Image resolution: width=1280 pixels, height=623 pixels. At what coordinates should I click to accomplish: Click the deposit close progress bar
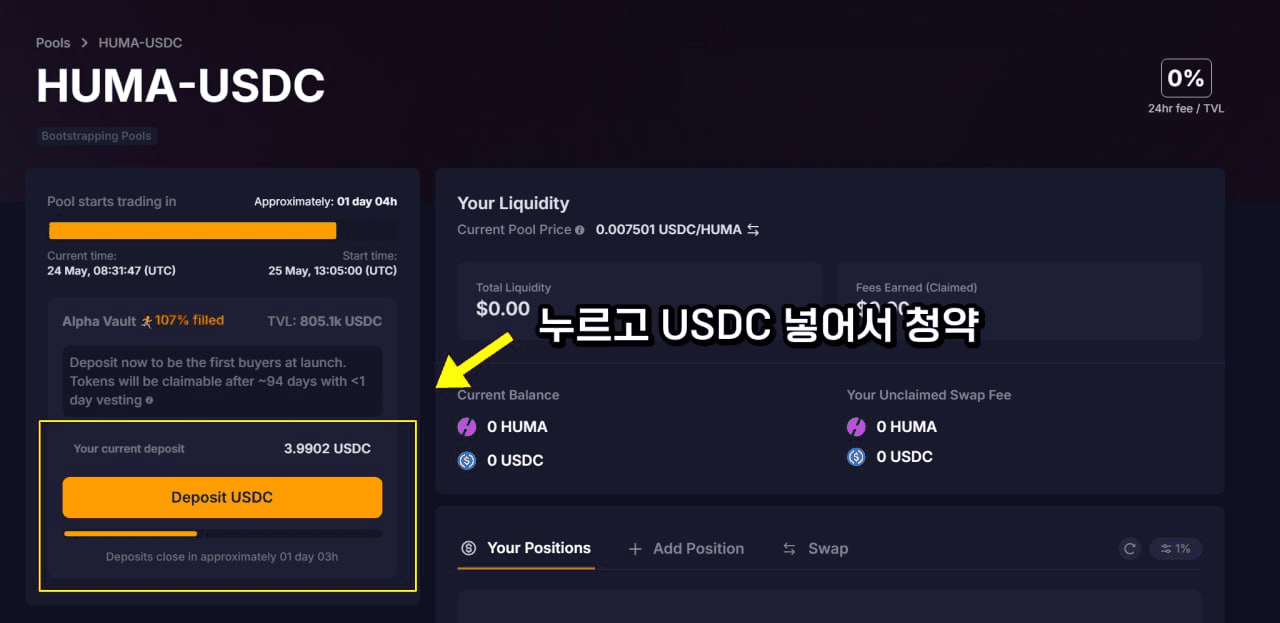(222, 534)
